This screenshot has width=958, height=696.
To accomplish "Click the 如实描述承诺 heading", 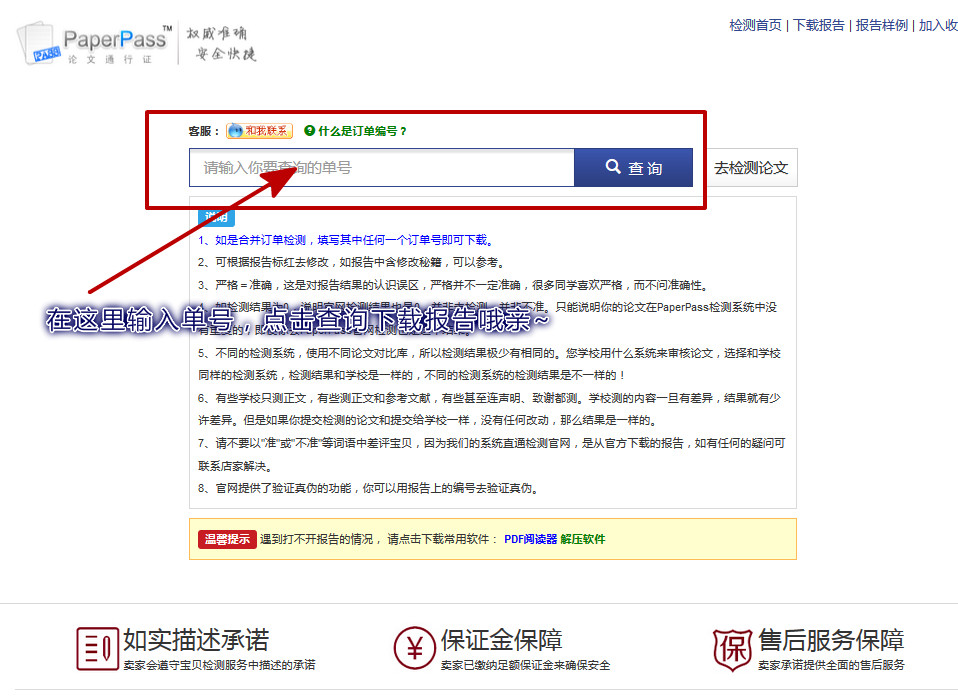I will click(x=196, y=640).
